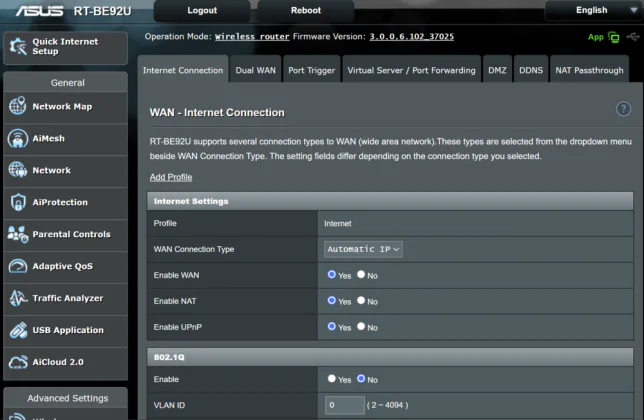Click the USB Application icon
The width and height of the screenshot is (644, 420).
point(18,330)
